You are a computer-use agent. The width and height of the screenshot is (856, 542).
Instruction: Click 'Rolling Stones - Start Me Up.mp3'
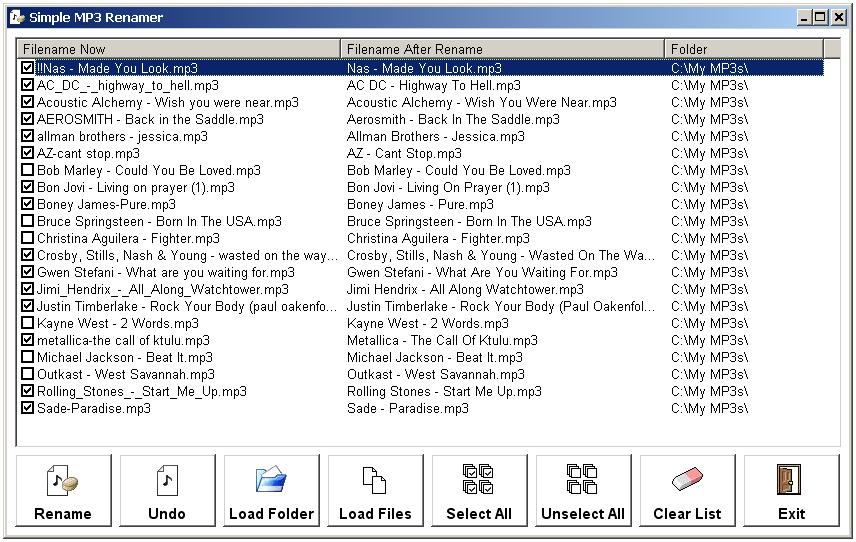coord(444,391)
